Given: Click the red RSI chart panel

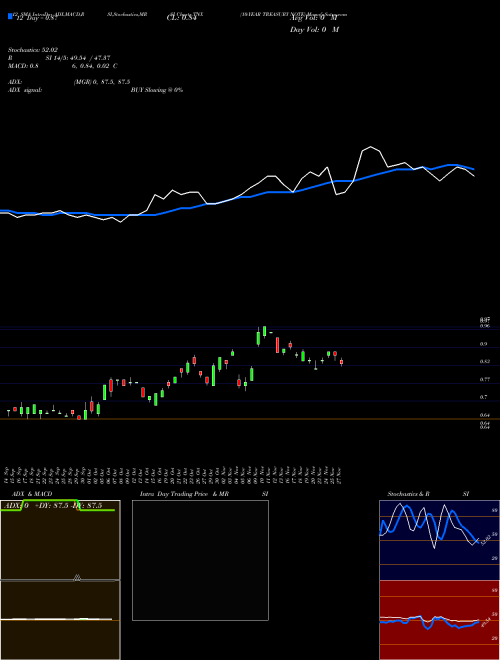Looking at the screenshot, I should tap(439, 620).
